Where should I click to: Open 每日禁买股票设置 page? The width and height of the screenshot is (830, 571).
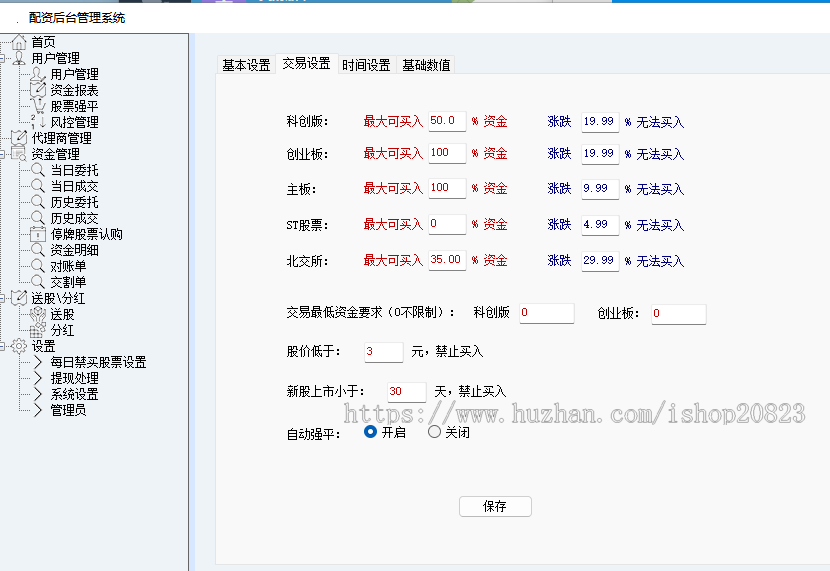pos(98,362)
